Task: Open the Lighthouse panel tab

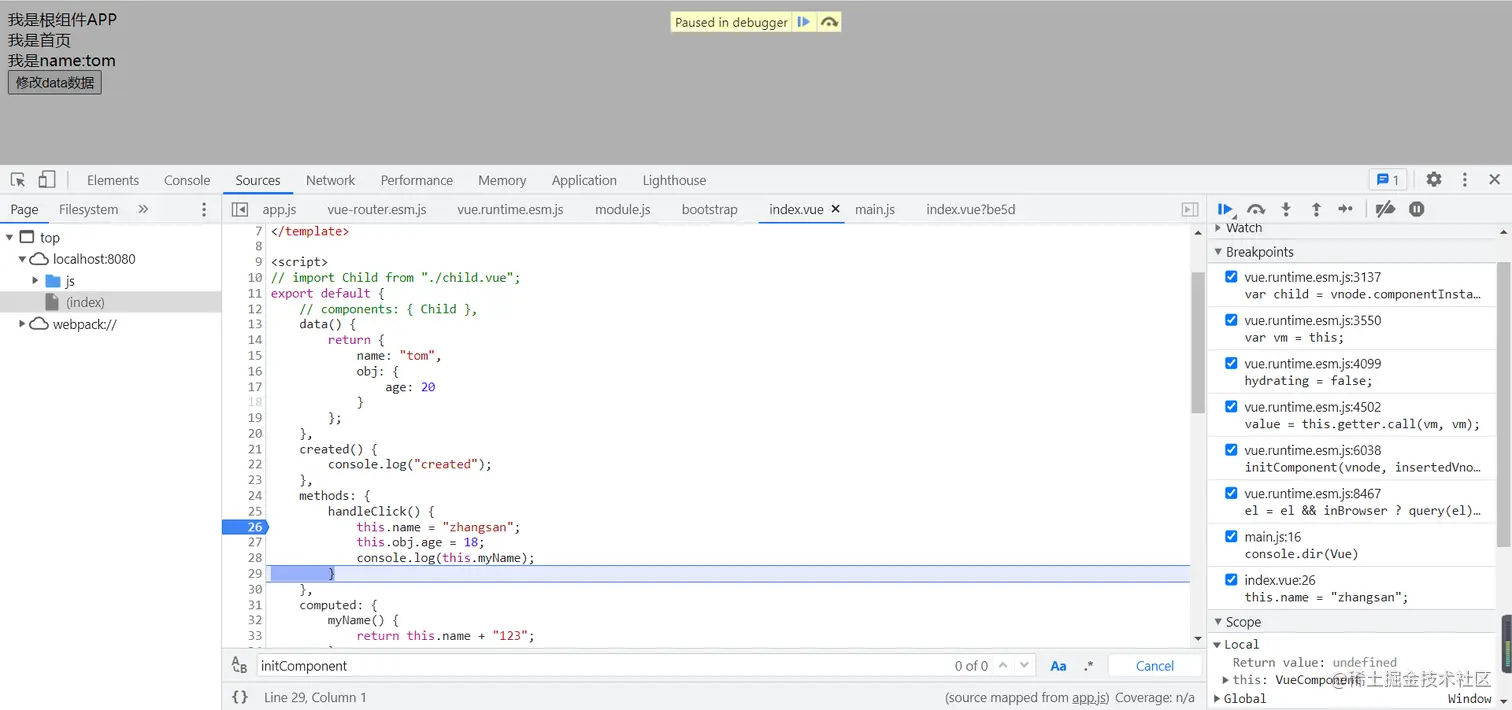Action: point(674,180)
